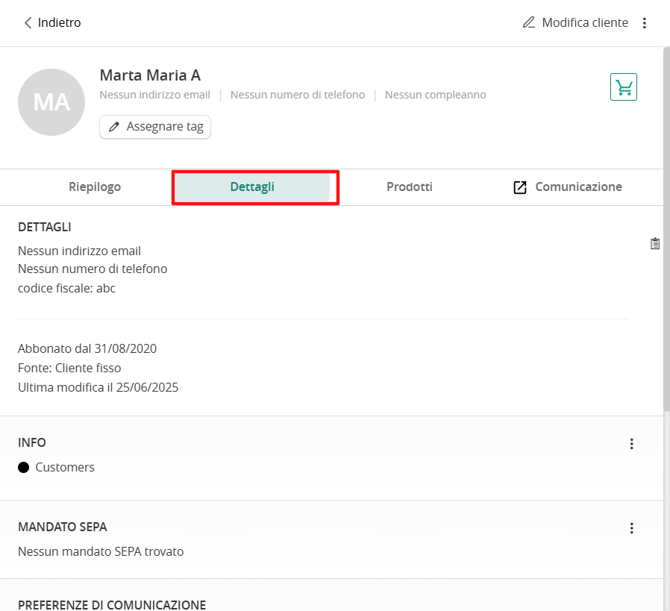Click the back chevron arrow icon
Viewport: 670px width, 611px height.
click(x=28, y=23)
